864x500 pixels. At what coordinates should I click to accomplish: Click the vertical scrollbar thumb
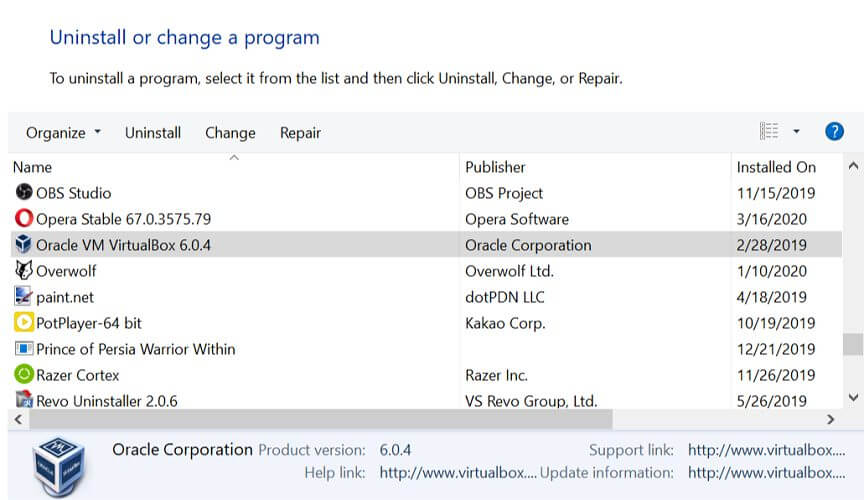coord(853,344)
